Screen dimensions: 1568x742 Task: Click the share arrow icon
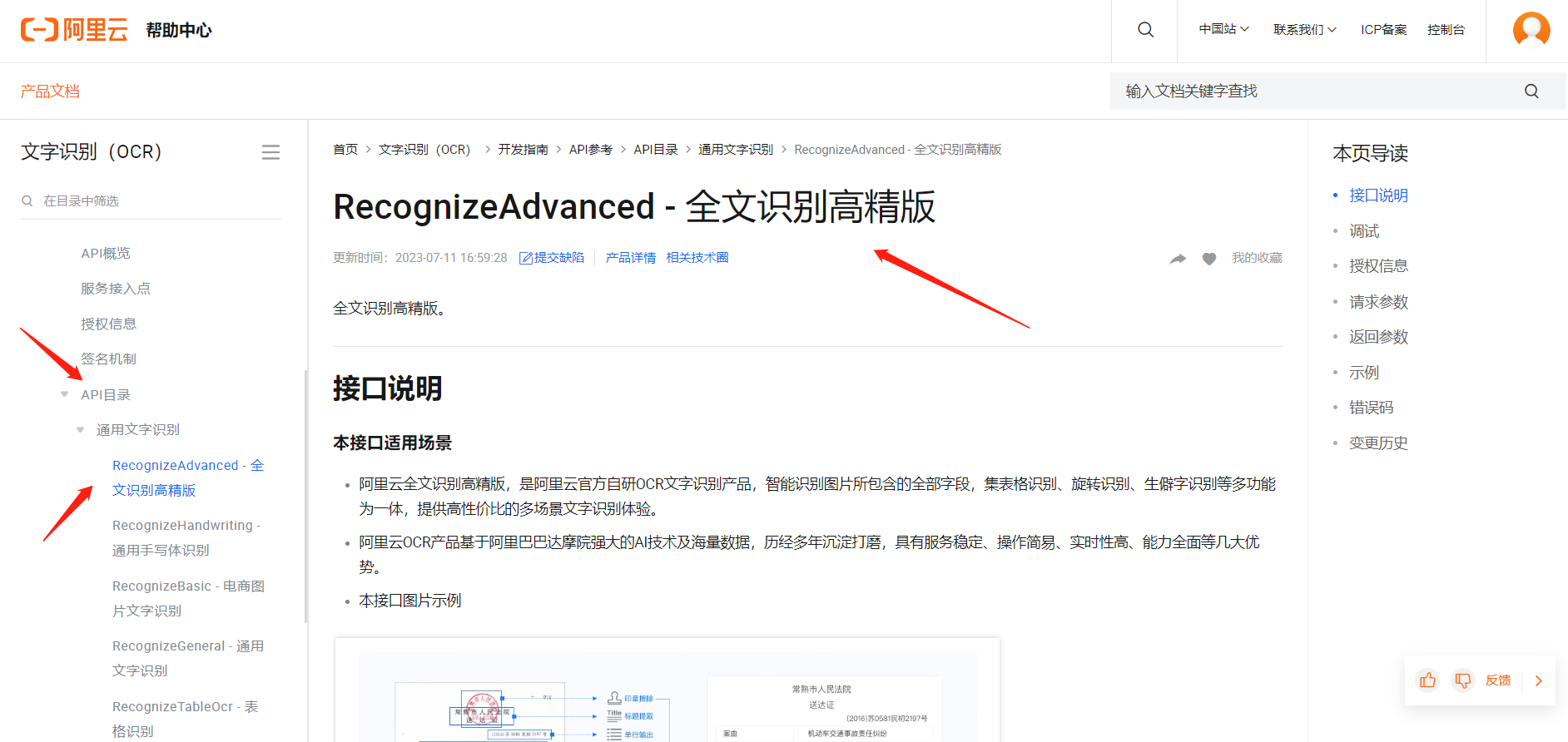click(1178, 259)
